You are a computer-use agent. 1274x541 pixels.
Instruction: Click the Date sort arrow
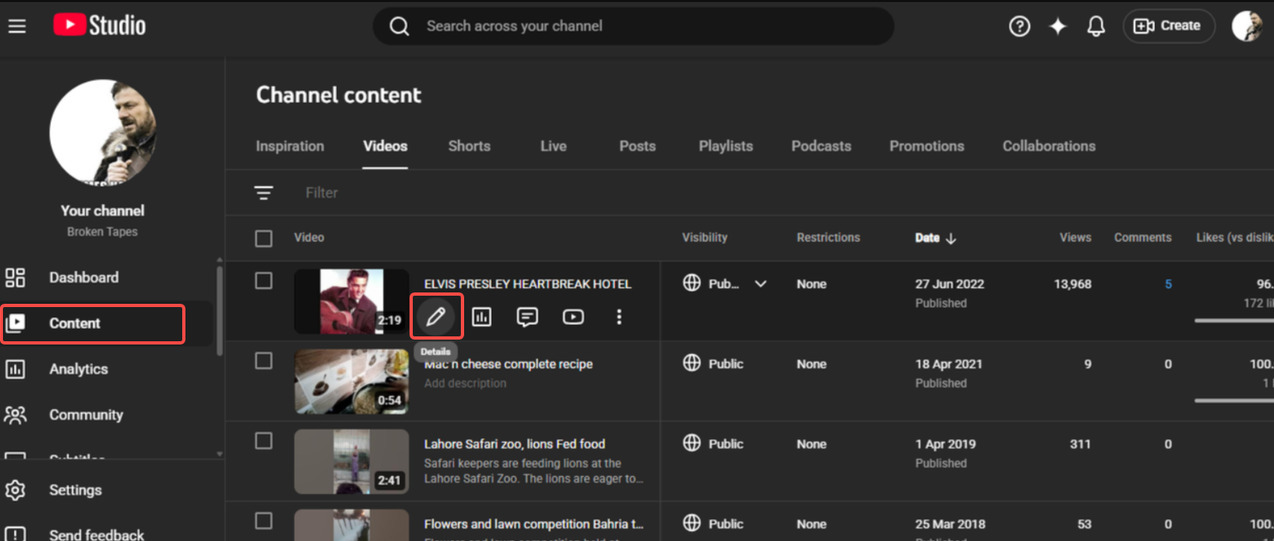[x=951, y=238]
